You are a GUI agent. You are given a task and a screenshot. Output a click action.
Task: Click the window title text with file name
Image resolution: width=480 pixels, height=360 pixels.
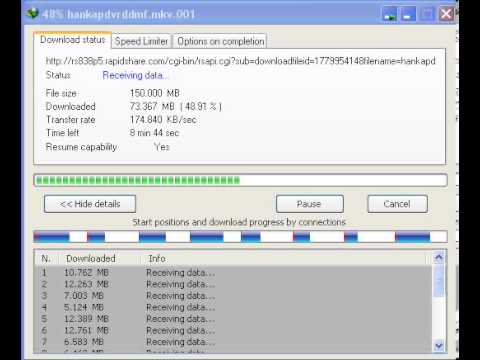coord(119,14)
